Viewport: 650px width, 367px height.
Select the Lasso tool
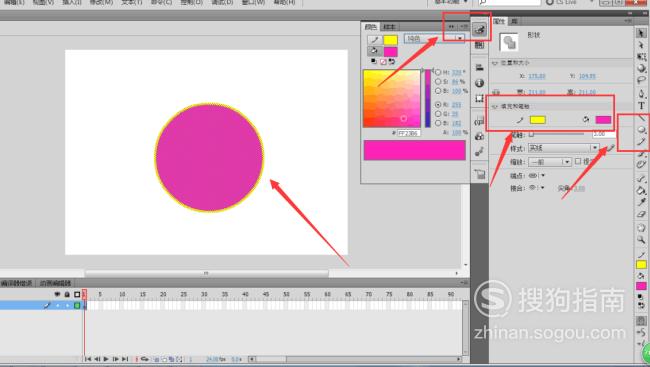pos(641,80)
